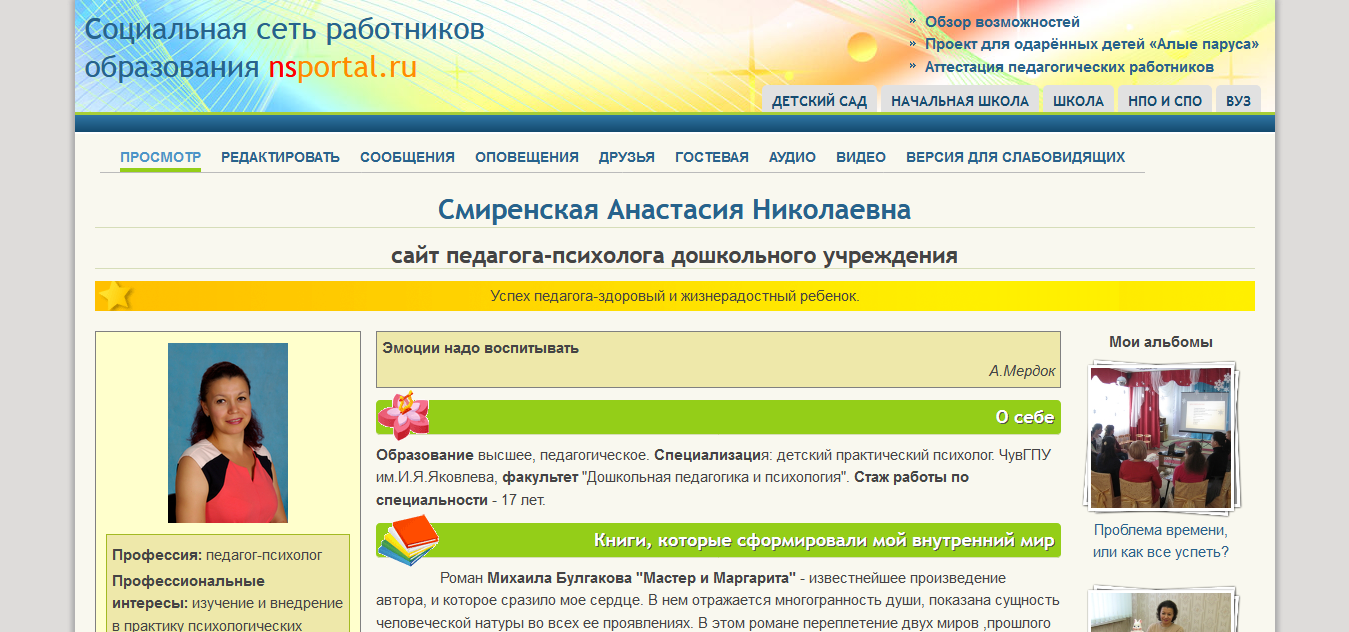Open СООБЩЕНИЯ in the profile menu
Screen dimensions: 1349x632
407,157
